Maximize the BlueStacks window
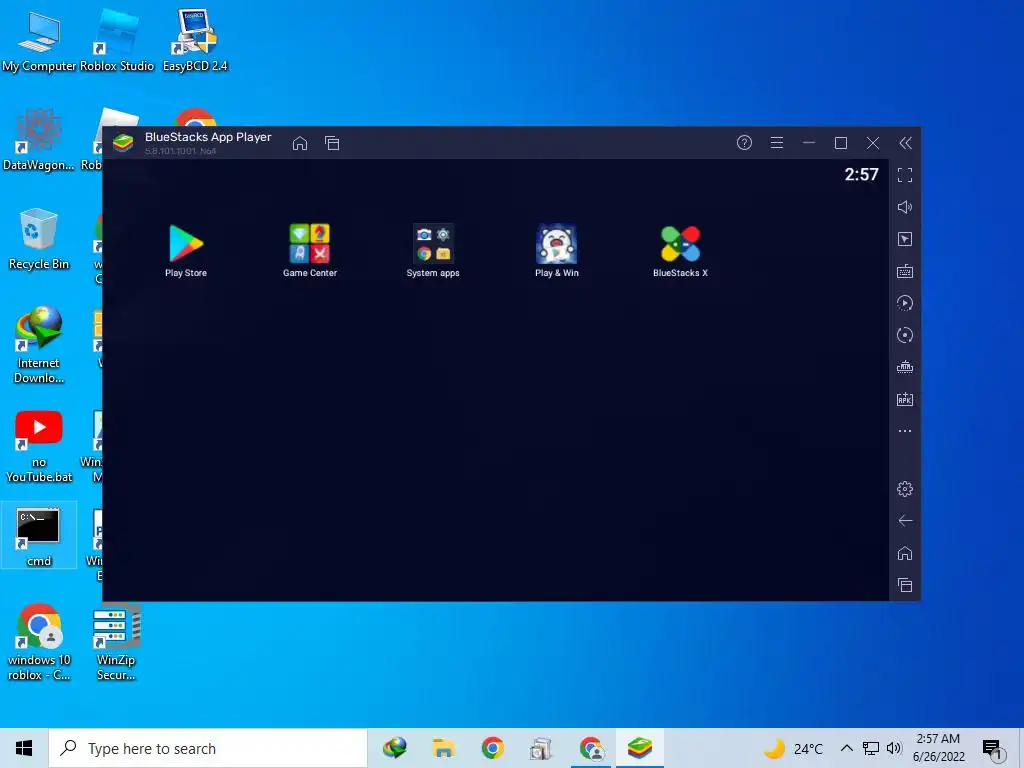 pos(840,142)
